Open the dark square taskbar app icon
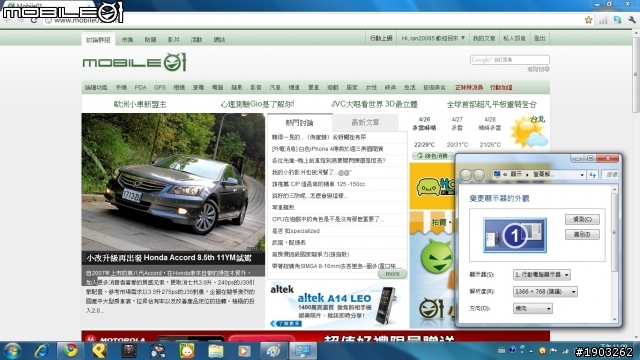The image size is (640, 360). point(129,351)
